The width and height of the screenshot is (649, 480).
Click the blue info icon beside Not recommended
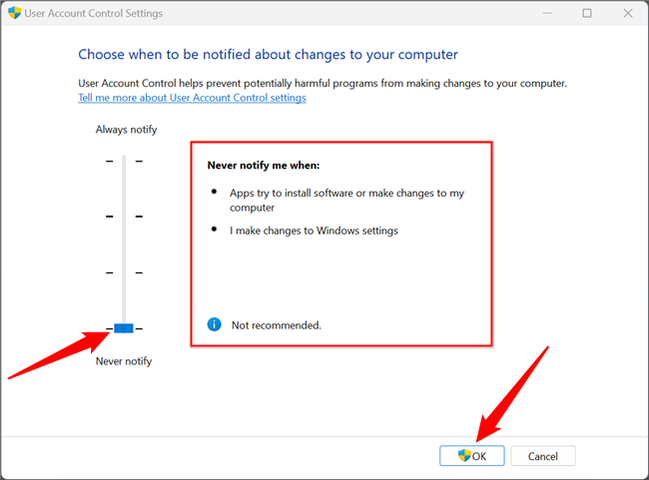pyautogui.click(x=214, y=324)
